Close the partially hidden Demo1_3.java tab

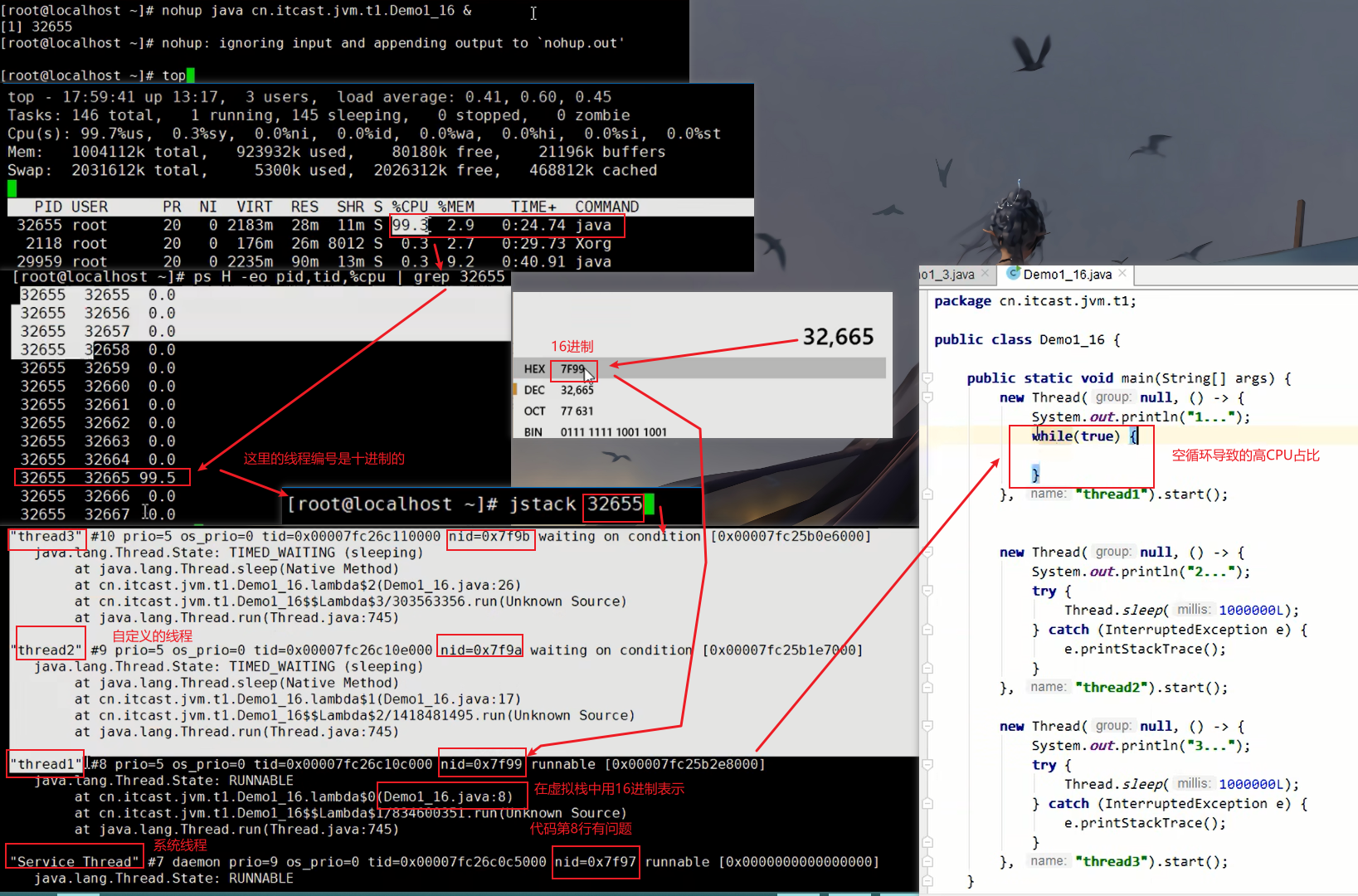pyautogui.click(x=985, y=274)
